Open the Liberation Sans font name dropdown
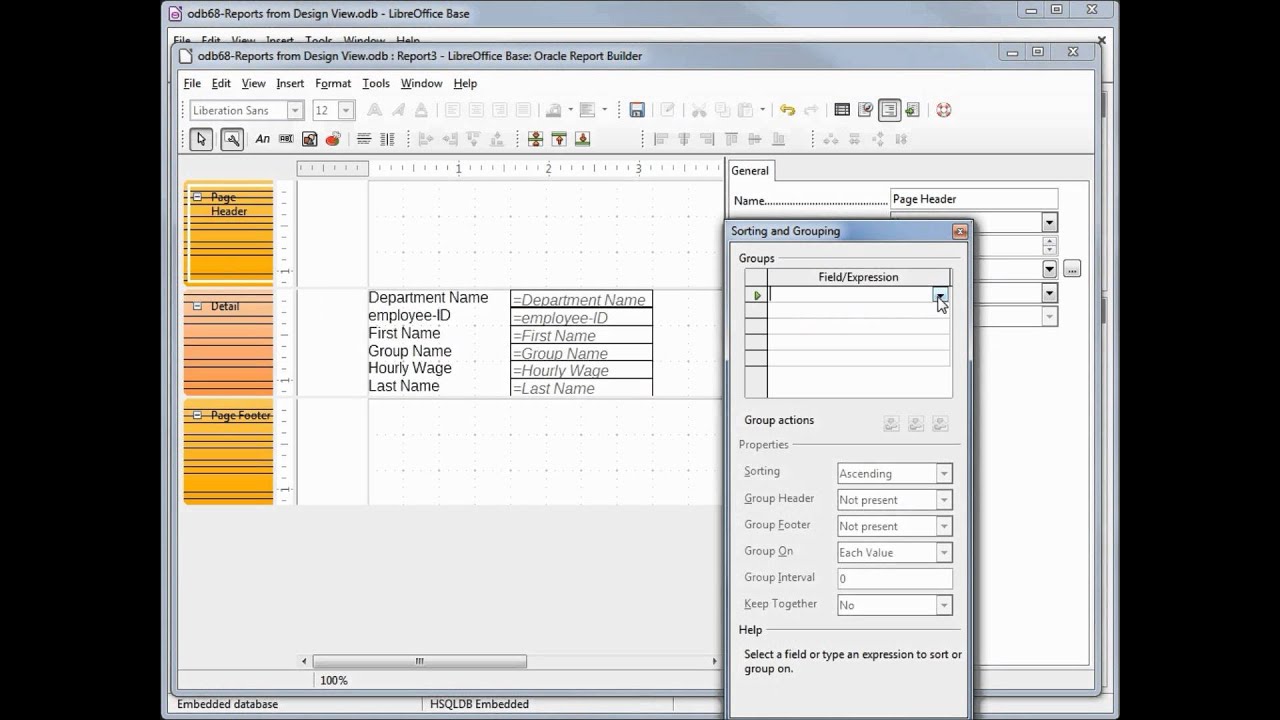1280x720 pixels. 295,110
